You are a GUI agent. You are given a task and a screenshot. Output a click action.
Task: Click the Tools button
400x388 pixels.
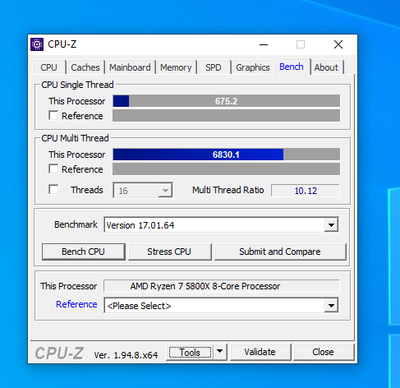pyautogui.click(x=190, y=352)
